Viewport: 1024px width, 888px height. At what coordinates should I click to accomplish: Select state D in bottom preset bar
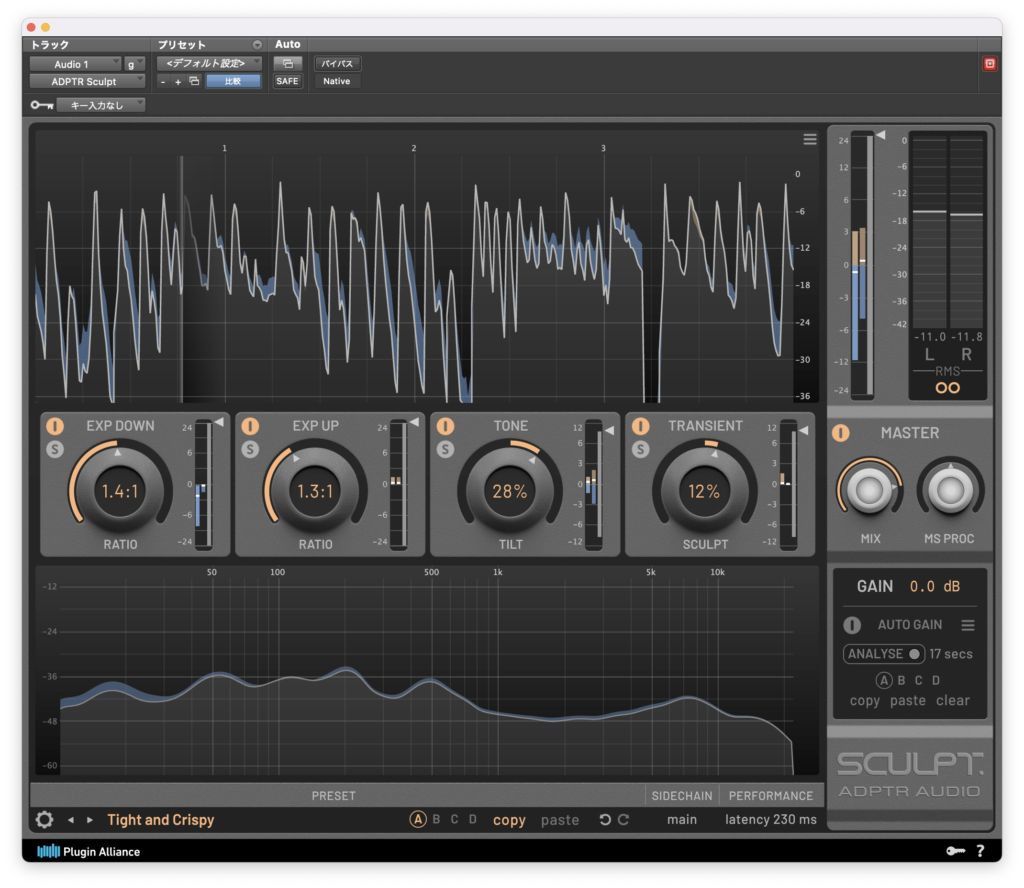(473, 819)
